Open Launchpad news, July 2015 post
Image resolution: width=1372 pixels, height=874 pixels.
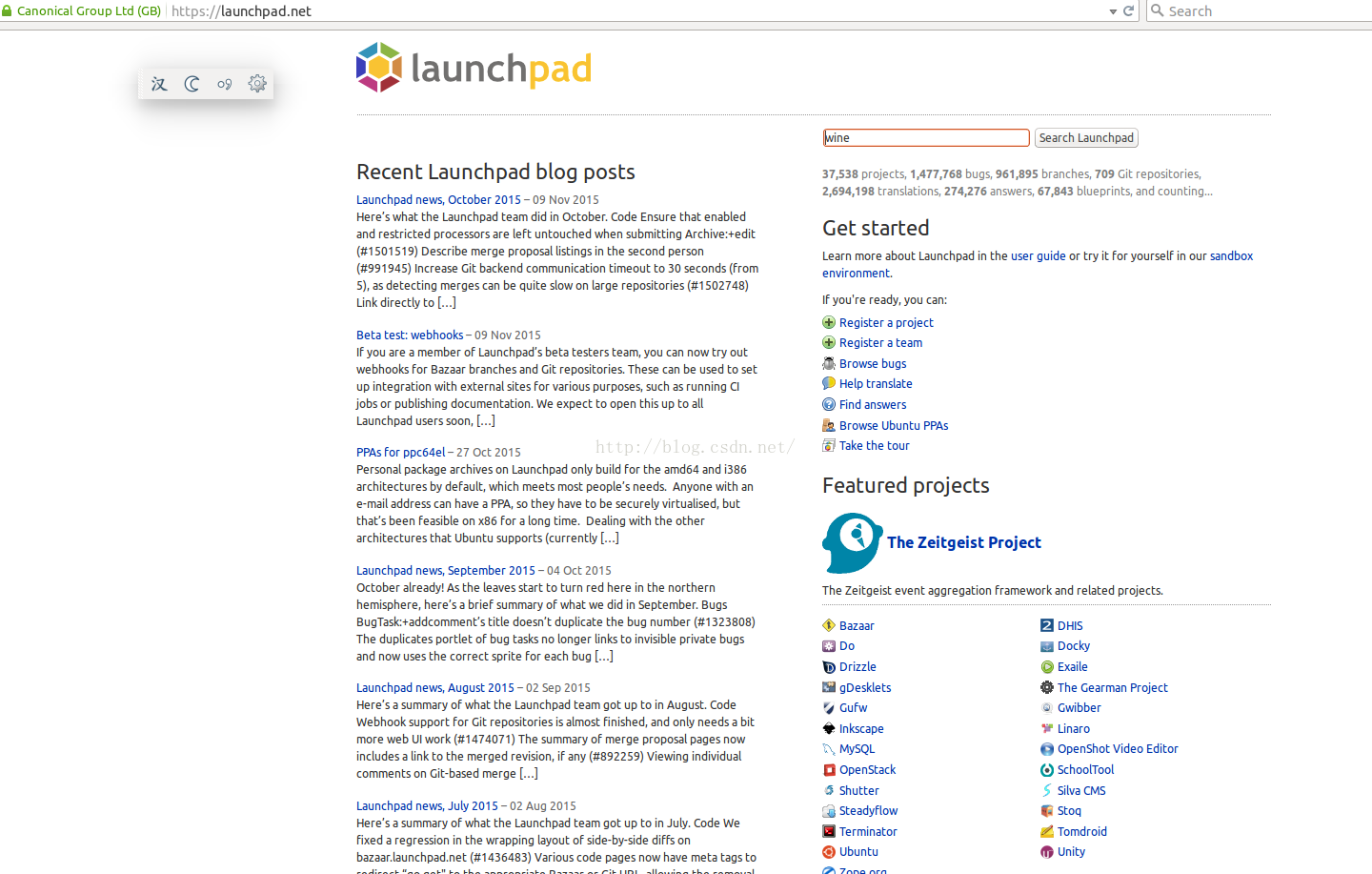(x=427, y=805)
